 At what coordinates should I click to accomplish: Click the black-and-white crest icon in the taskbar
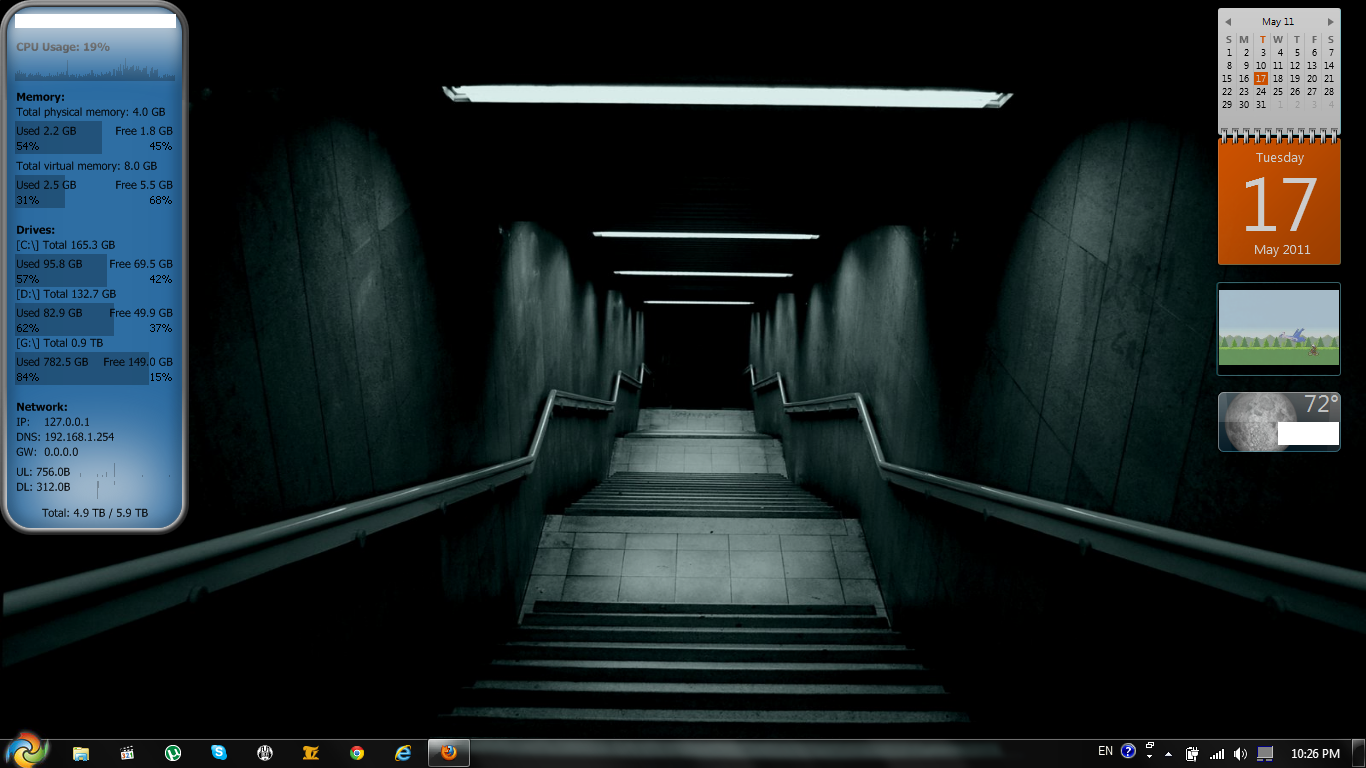point(265,753)
